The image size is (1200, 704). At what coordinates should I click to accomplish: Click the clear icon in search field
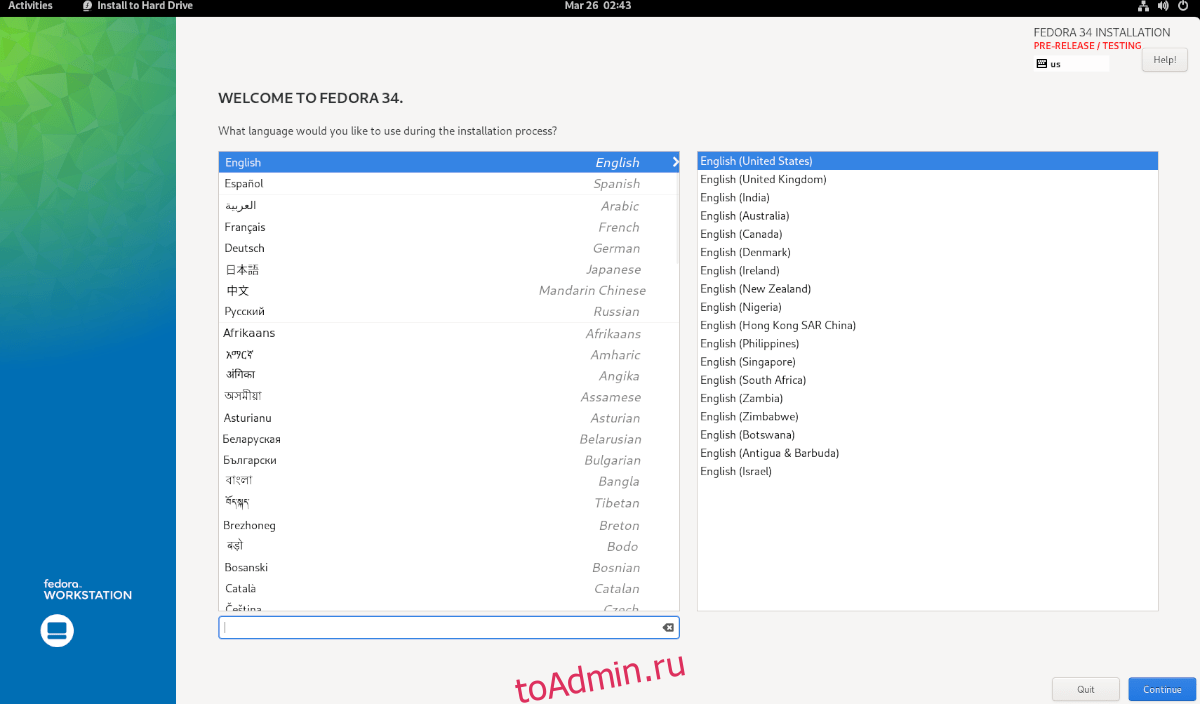(x=668, y=627)
